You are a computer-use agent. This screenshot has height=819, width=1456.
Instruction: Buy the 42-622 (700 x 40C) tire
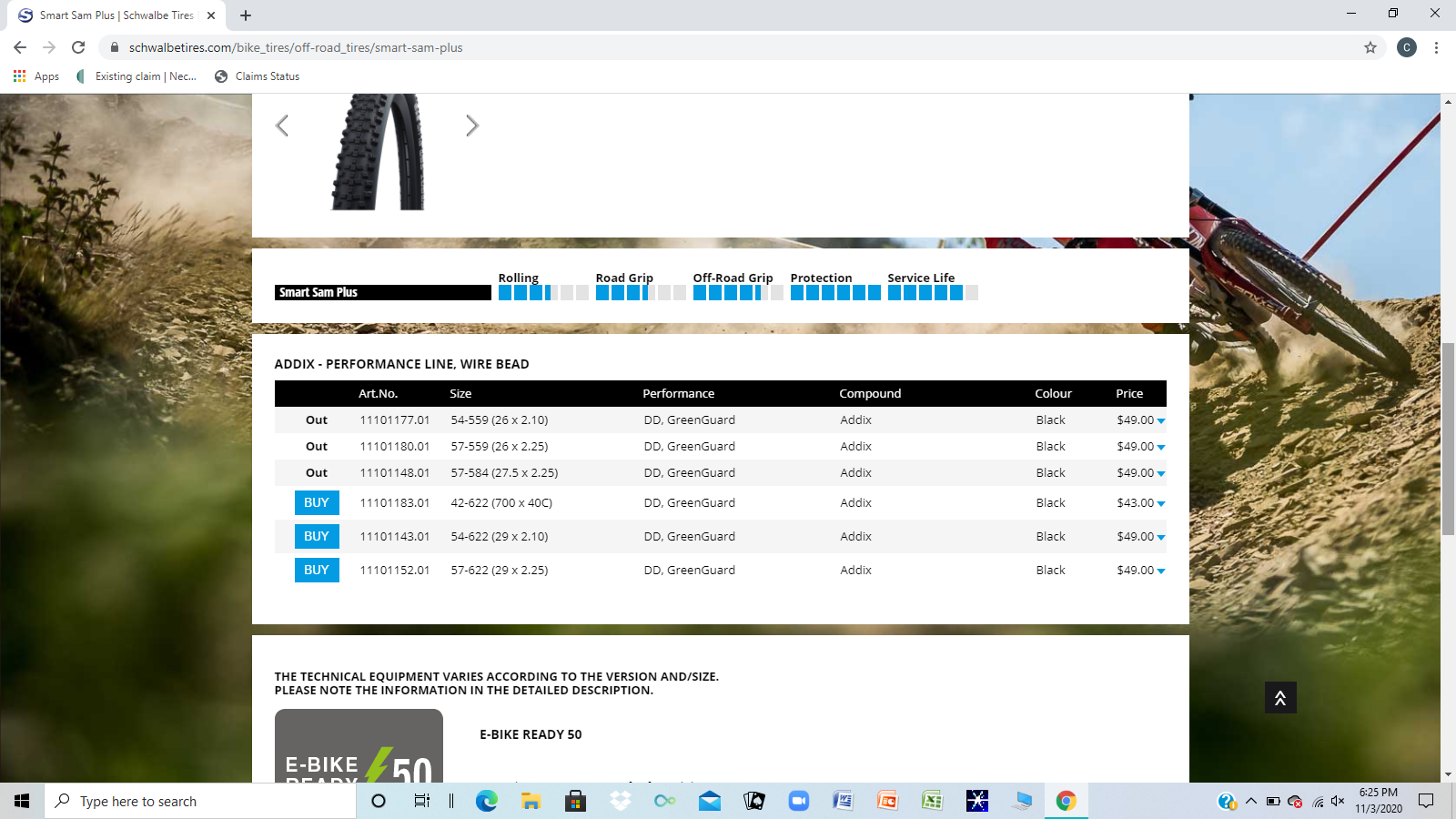317,502
